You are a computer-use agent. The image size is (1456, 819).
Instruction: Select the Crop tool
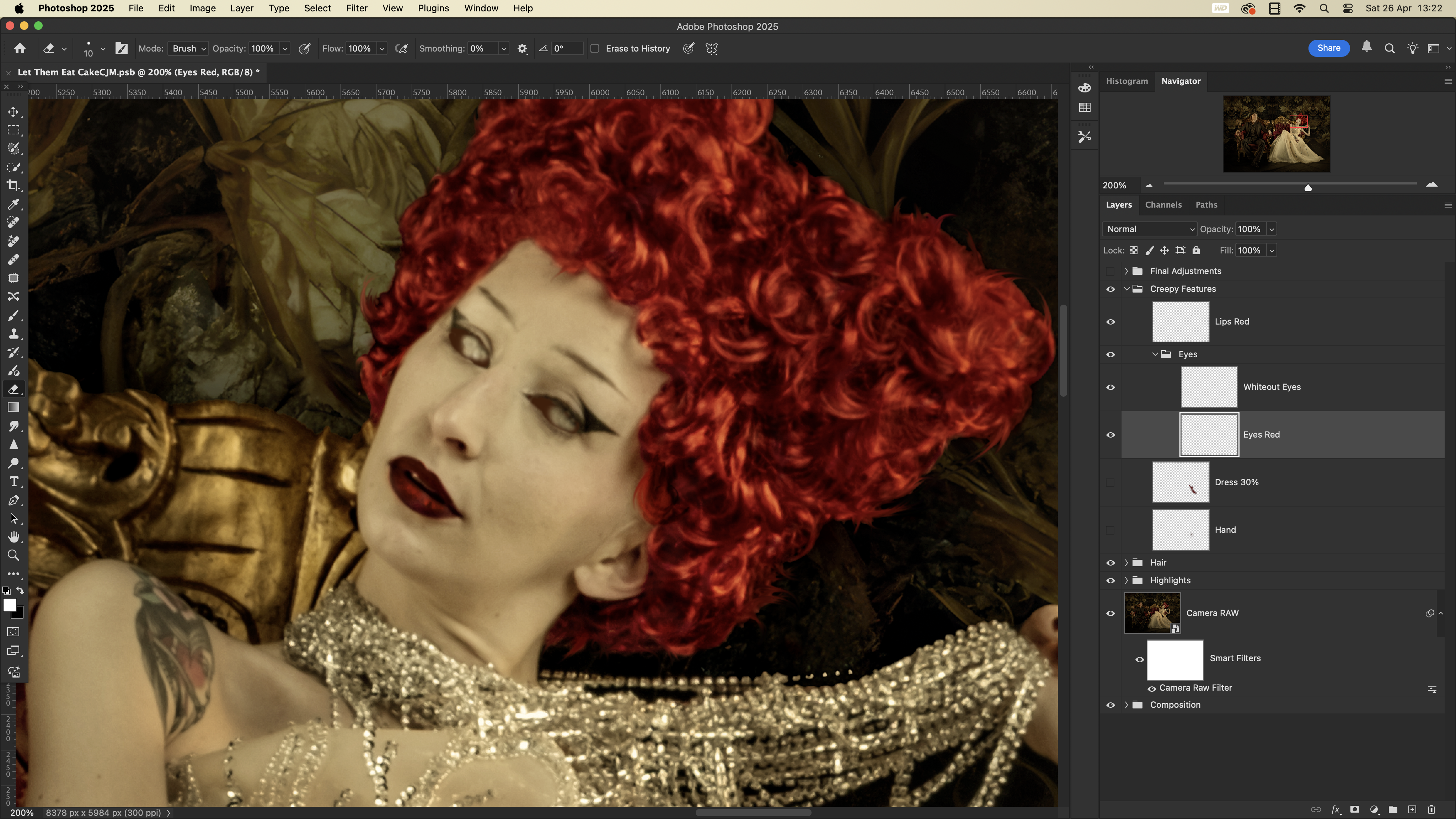(x=14, y=186)
